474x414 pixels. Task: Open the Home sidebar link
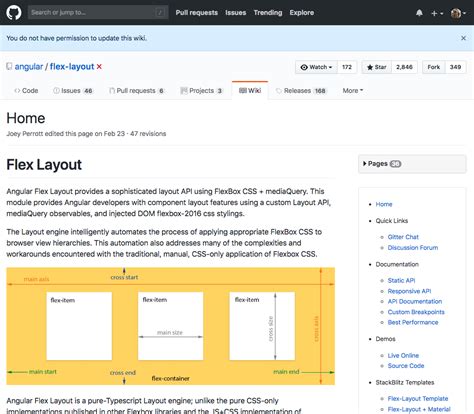[384, 204]
